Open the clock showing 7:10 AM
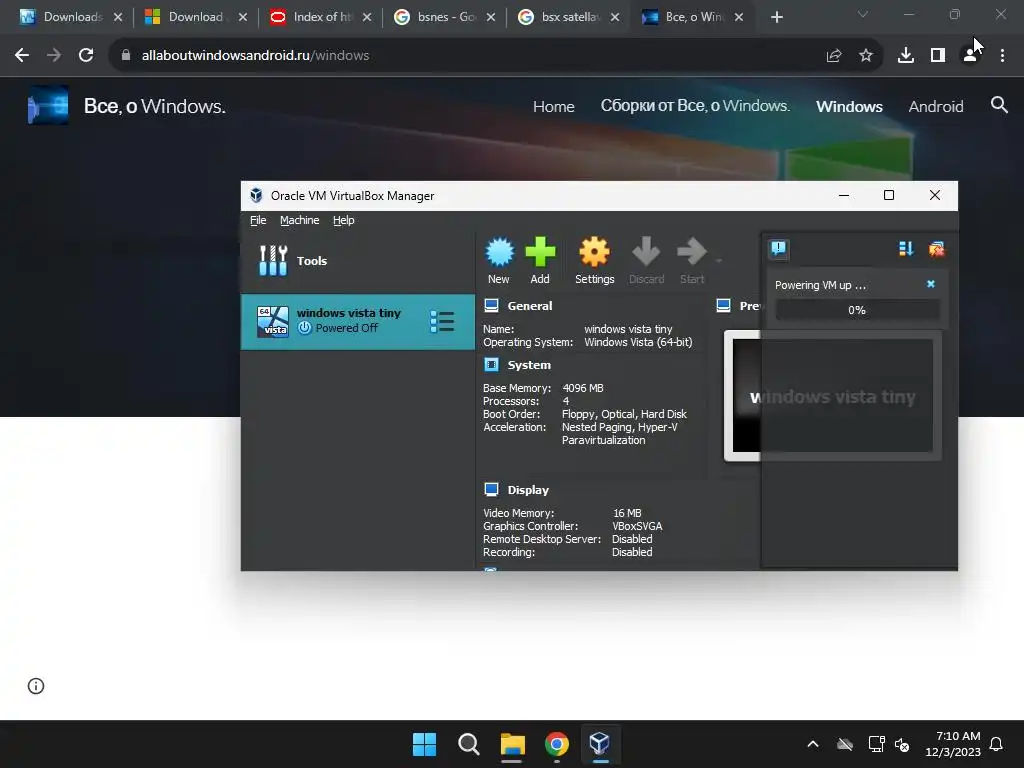Viewport: 1024px width, 768px height. pos(953,744)
